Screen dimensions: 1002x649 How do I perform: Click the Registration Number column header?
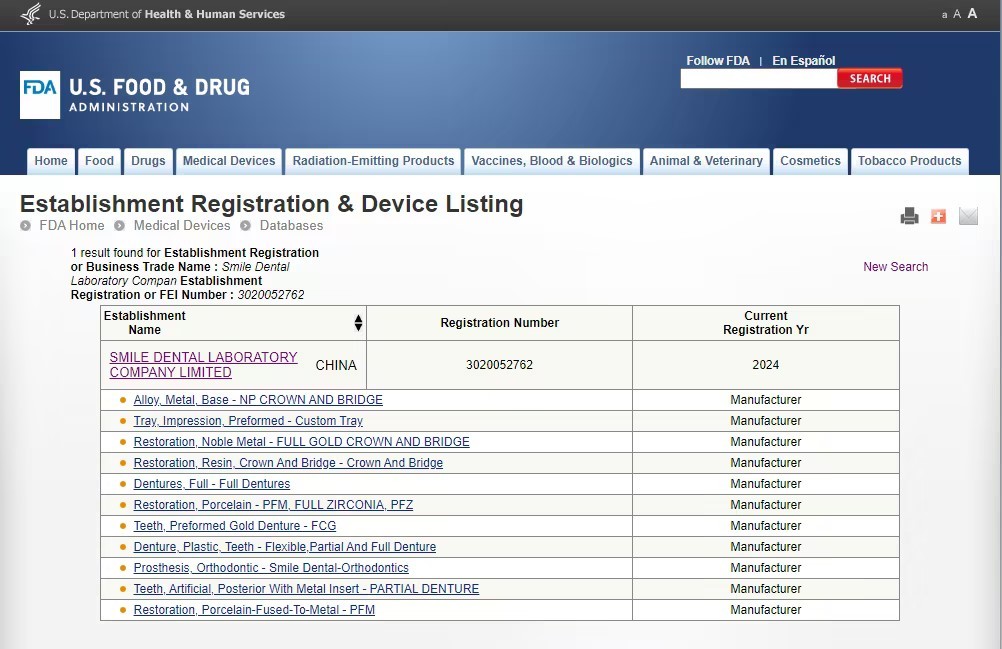(x=500, y=323)
